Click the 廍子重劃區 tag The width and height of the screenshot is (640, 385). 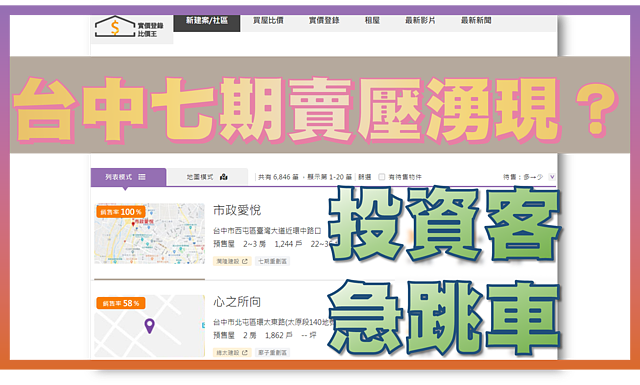(x=273, y=352)
